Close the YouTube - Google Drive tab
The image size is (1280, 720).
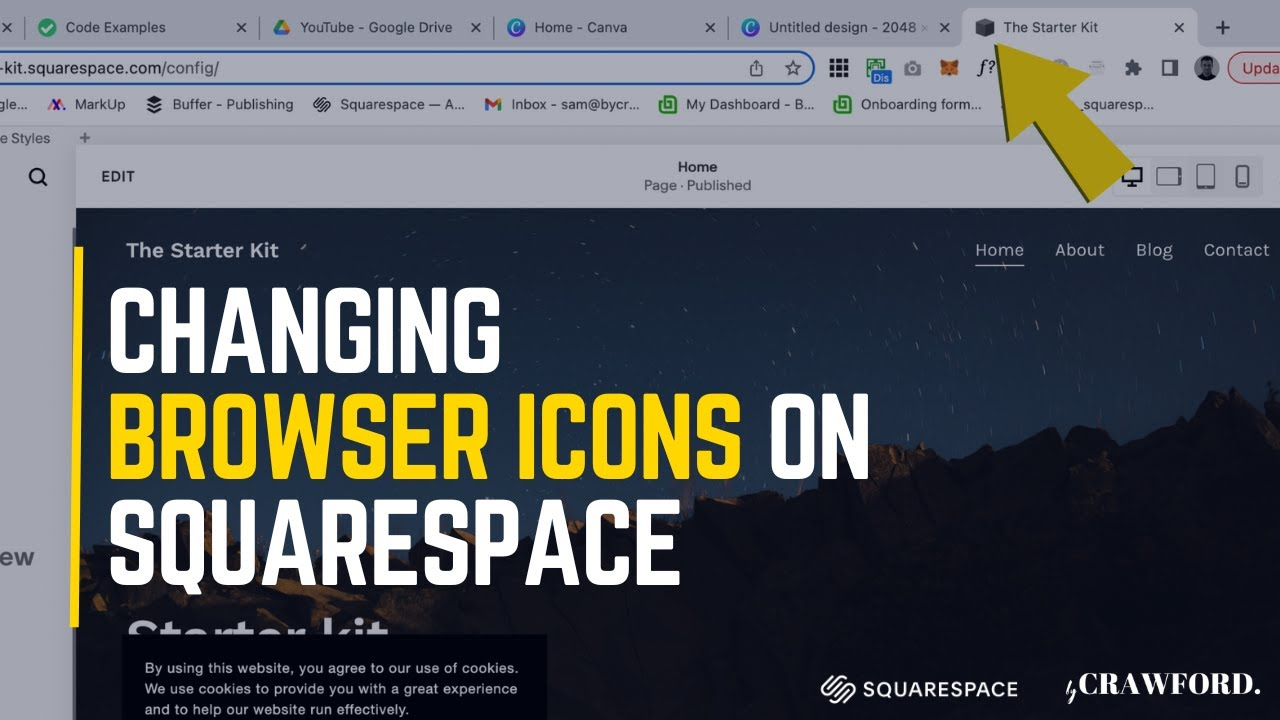coord(476,28)
